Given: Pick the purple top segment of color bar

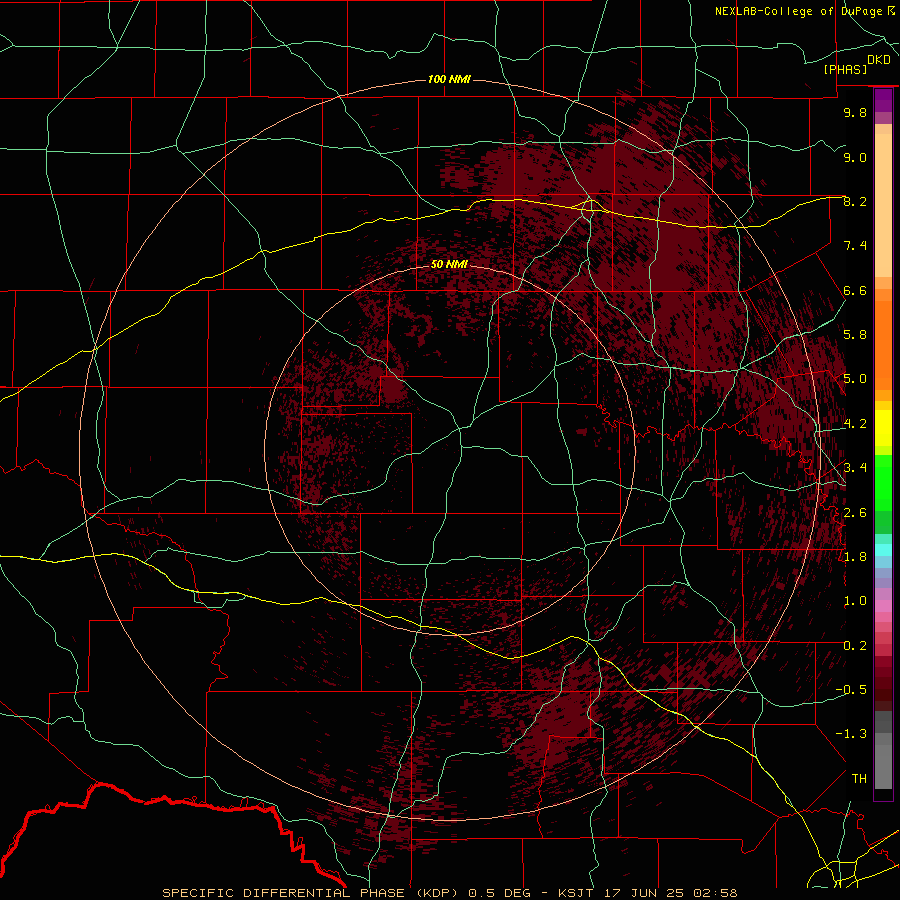Looking at the screenshot, I should (883, 101).
